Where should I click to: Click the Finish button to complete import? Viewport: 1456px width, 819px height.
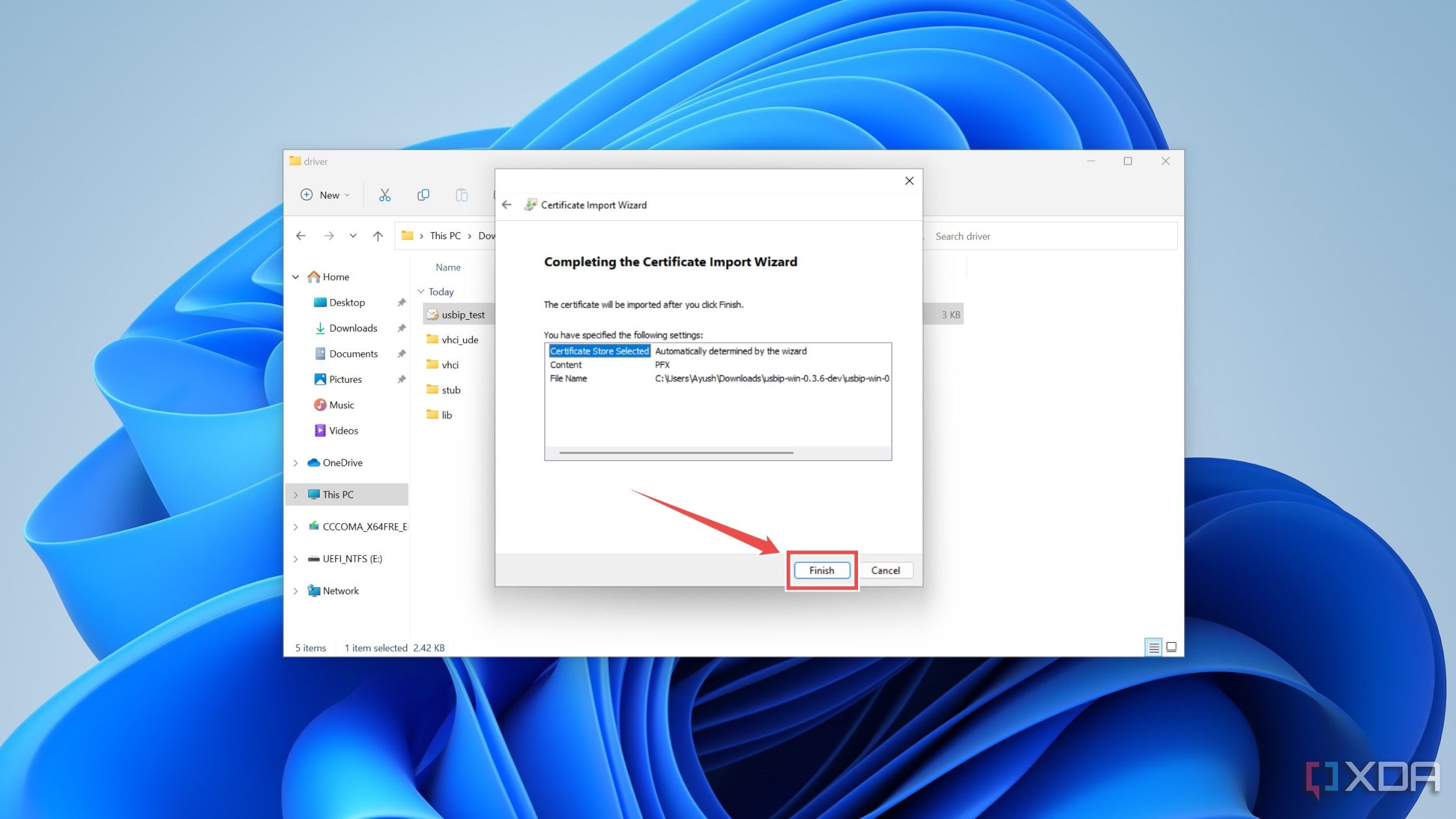tap(821, 570)
